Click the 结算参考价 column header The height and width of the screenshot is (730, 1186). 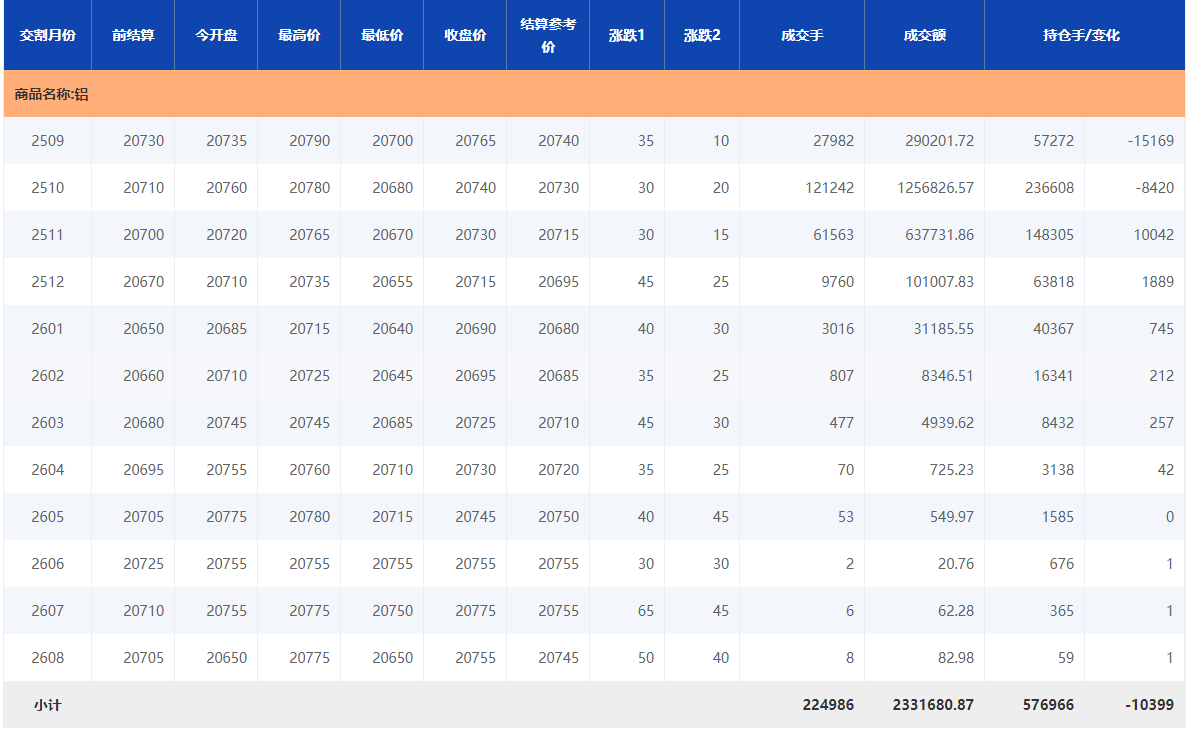click(548, 35)
